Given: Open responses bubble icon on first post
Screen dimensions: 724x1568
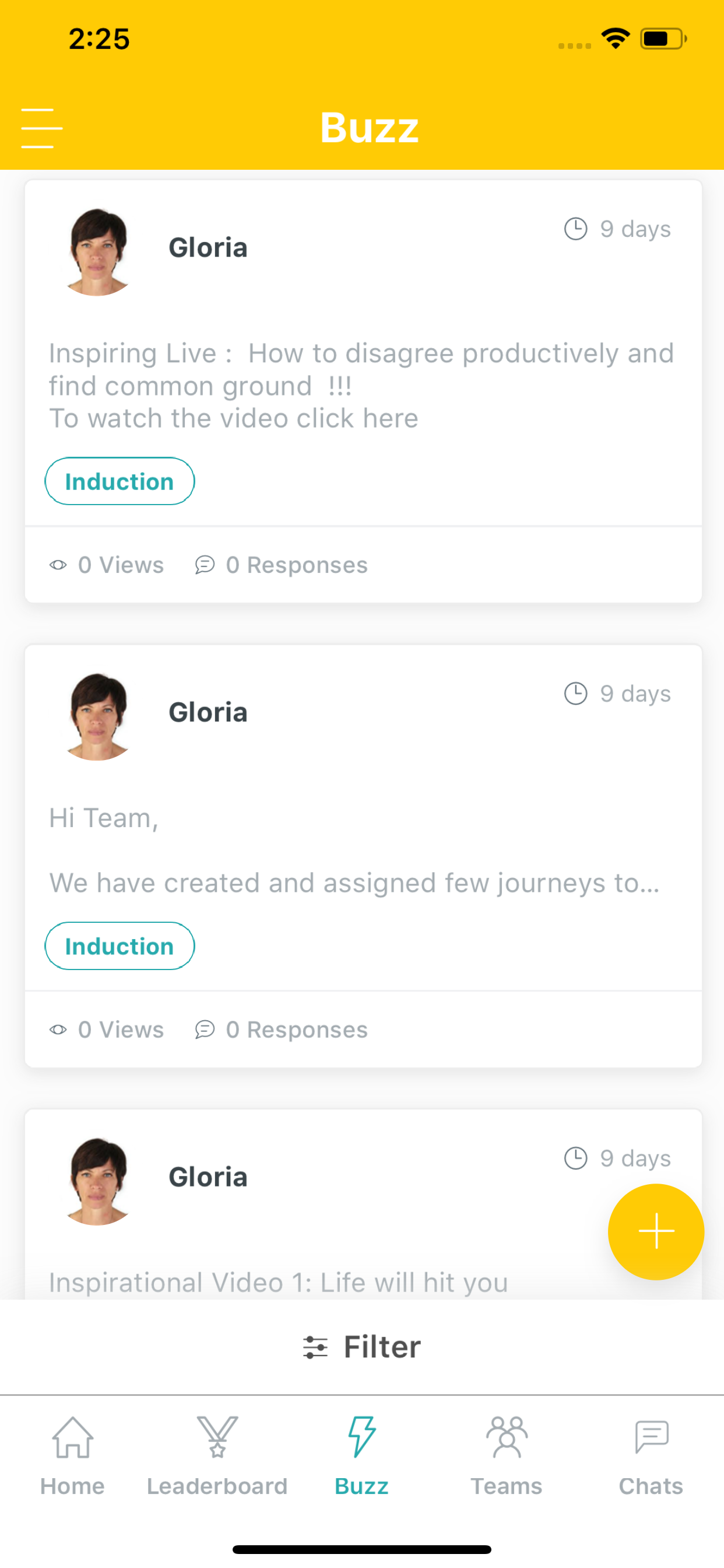Looking at the screenshot, I should (x=205, y=565).
